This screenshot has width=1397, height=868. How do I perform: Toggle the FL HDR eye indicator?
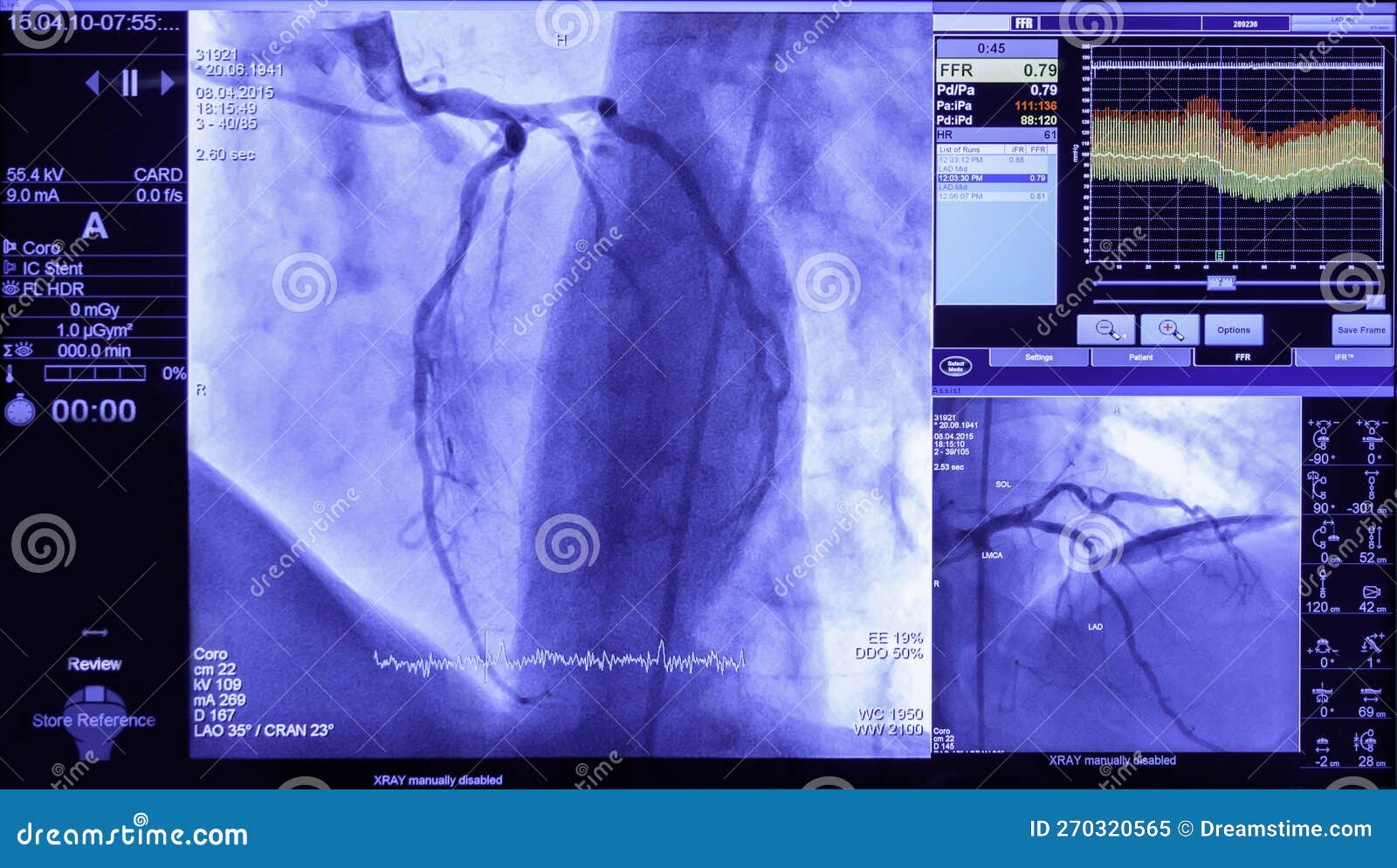[x=11, y=289]
